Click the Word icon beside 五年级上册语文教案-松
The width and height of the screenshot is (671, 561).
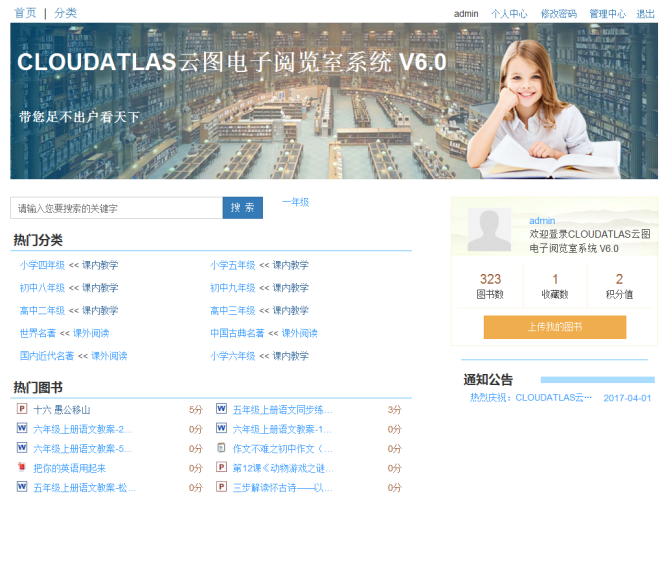tap(22, 487)
